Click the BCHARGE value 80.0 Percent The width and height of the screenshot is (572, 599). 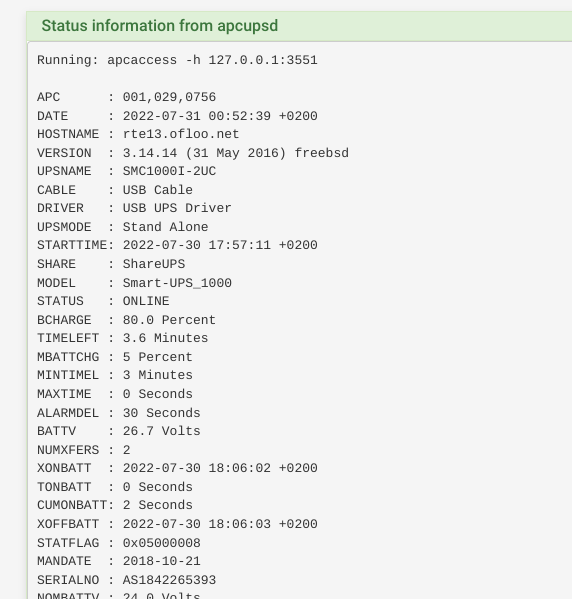169,320
